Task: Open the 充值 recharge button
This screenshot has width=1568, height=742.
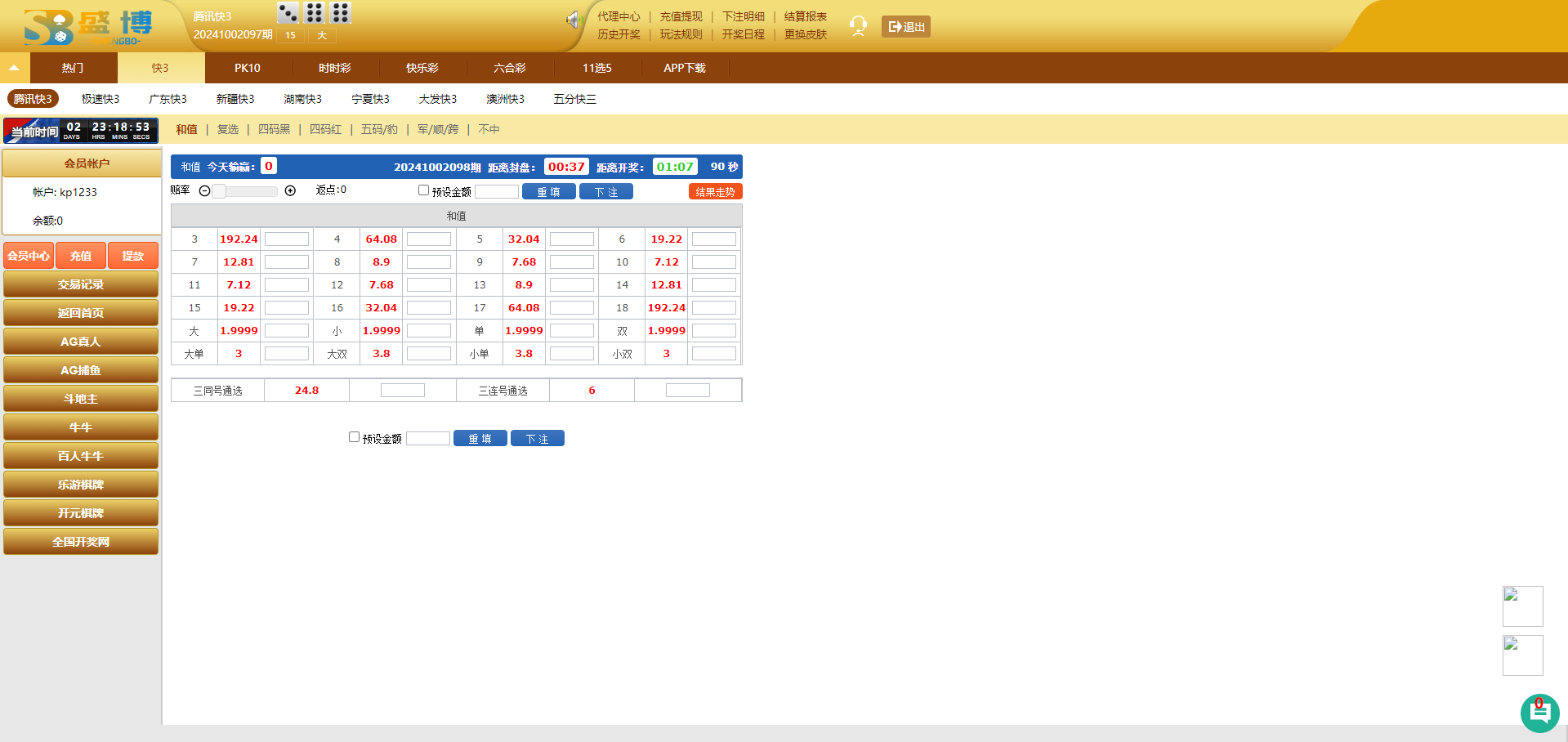Action: 81,256
